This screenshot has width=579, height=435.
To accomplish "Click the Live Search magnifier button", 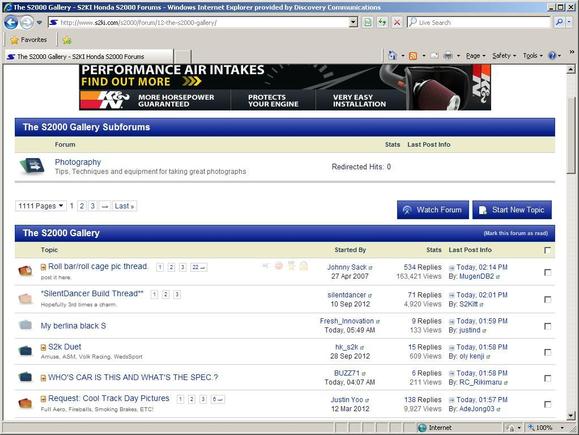I will pos(559,23).
